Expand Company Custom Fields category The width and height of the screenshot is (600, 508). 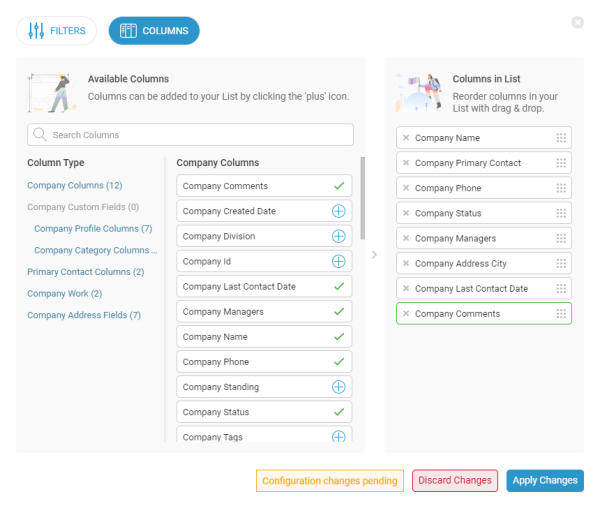tap(83, 207)
